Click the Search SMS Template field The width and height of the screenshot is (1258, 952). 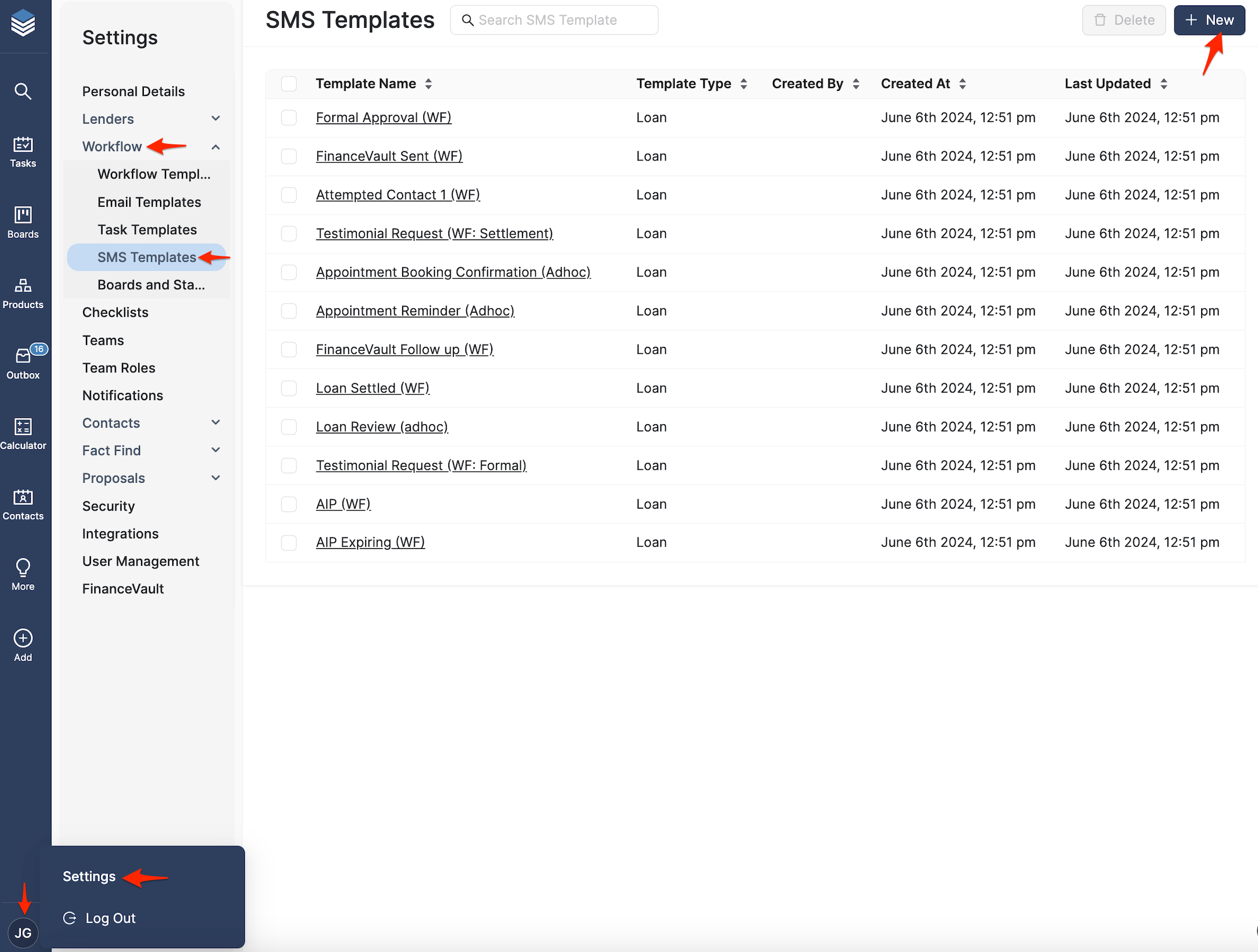pyautogui.click(x=554, y=20)
